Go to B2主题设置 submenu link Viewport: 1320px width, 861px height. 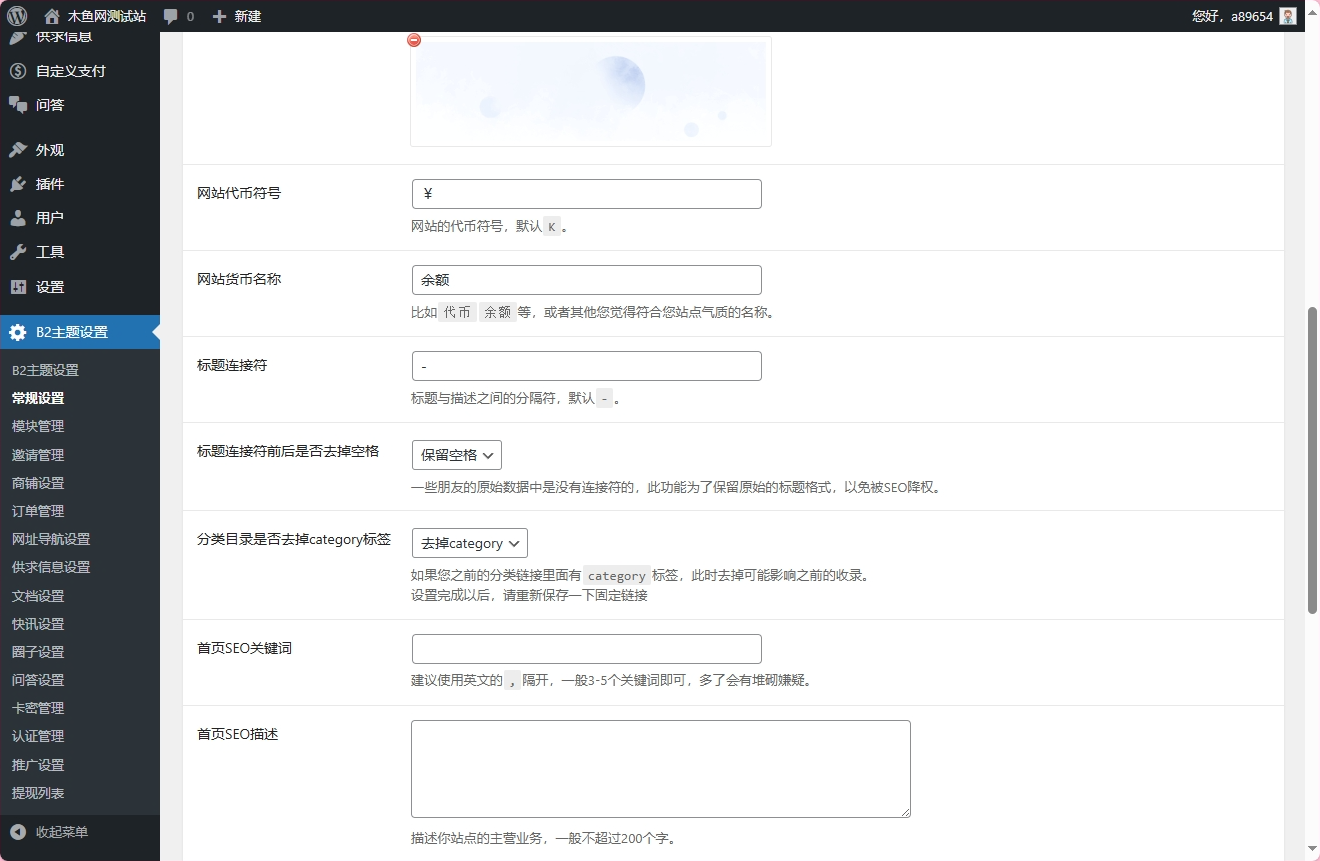(x=45, y=370)
